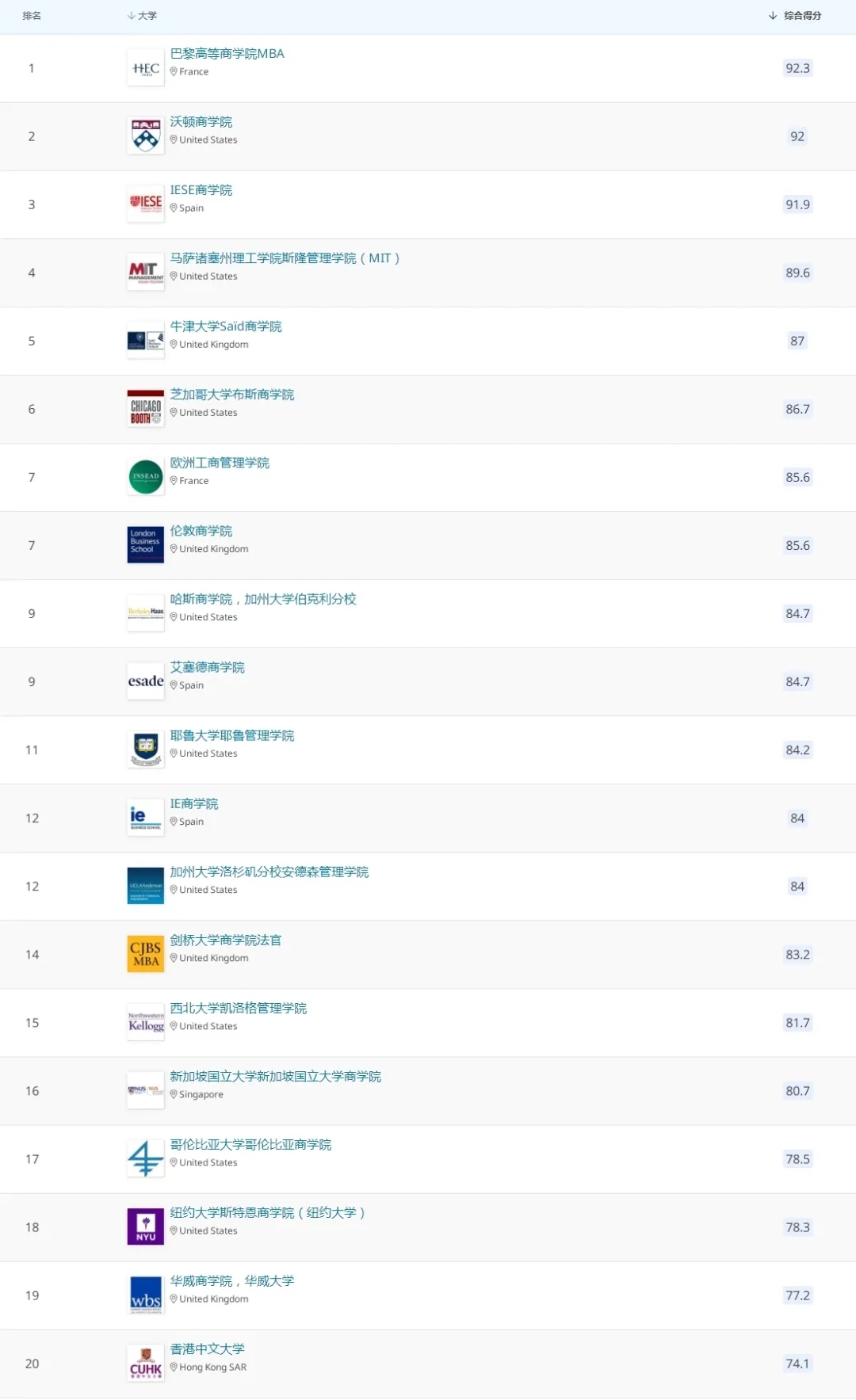
Task: Click the 92.3 score for HEC Paris
Action: [797, 68]
